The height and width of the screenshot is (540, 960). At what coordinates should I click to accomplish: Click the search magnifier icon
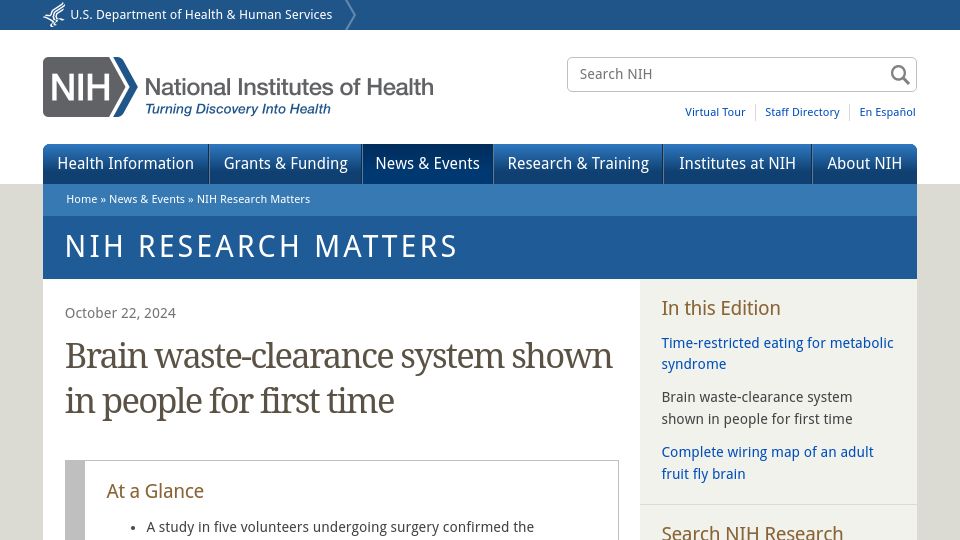(899, 75)
